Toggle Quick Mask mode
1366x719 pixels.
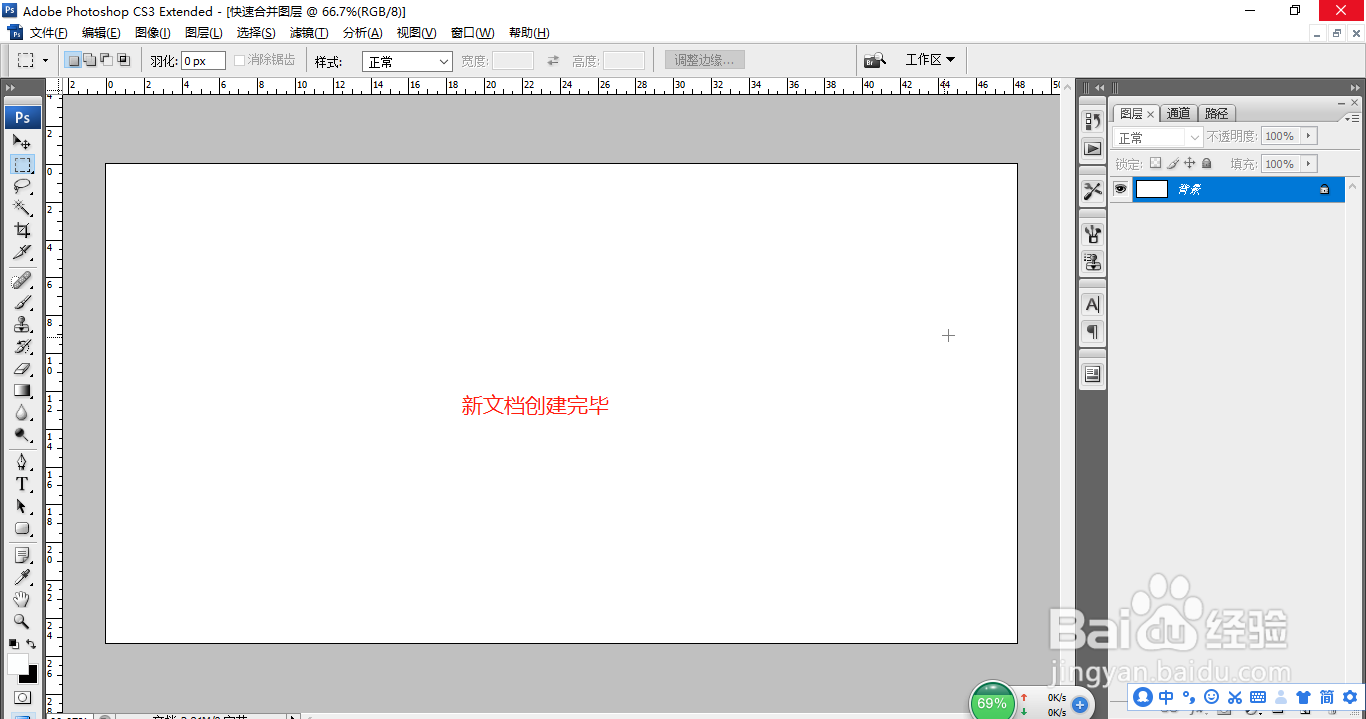pos(22,697)
